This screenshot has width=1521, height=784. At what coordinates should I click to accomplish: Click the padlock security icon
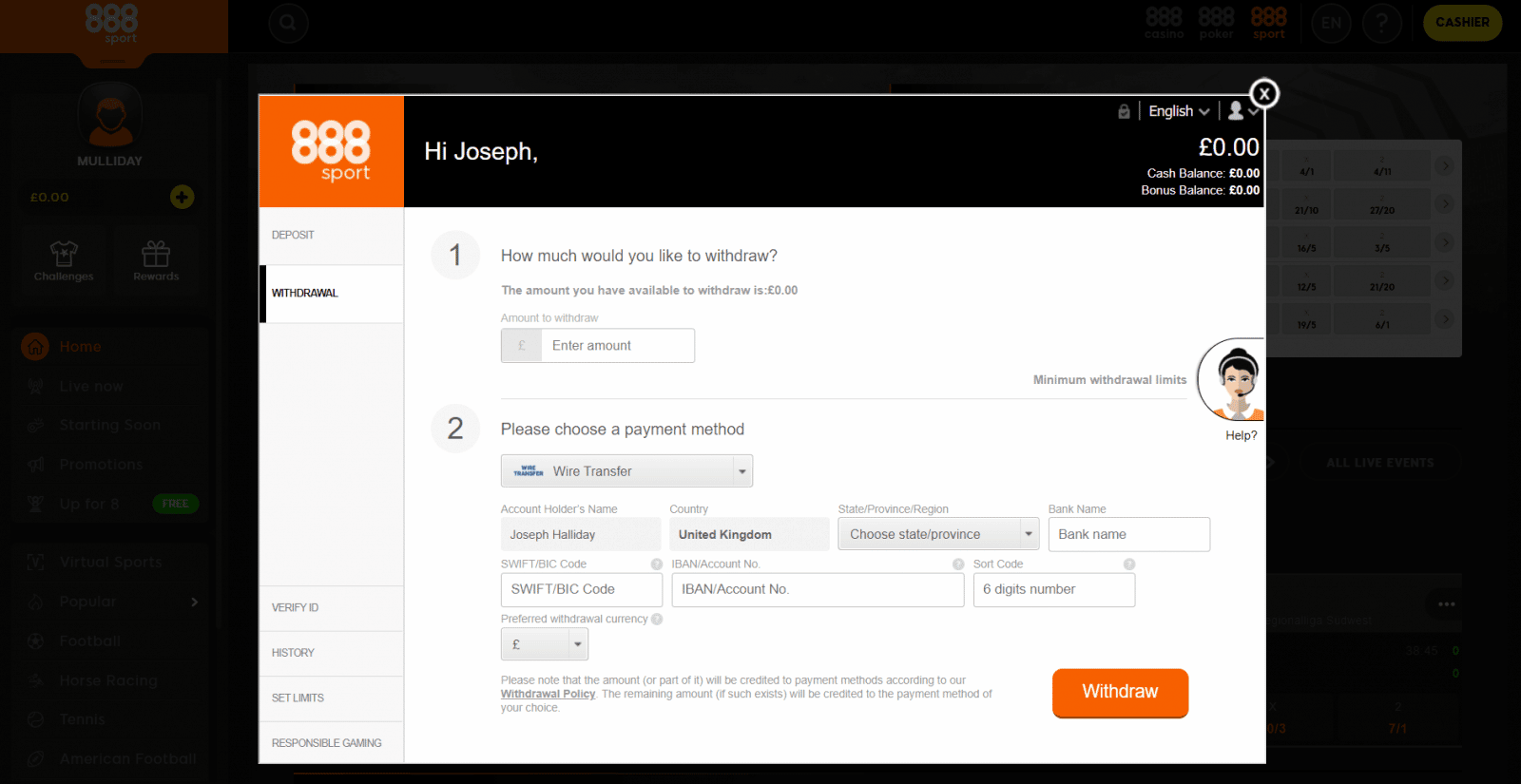click(1124, 111)
